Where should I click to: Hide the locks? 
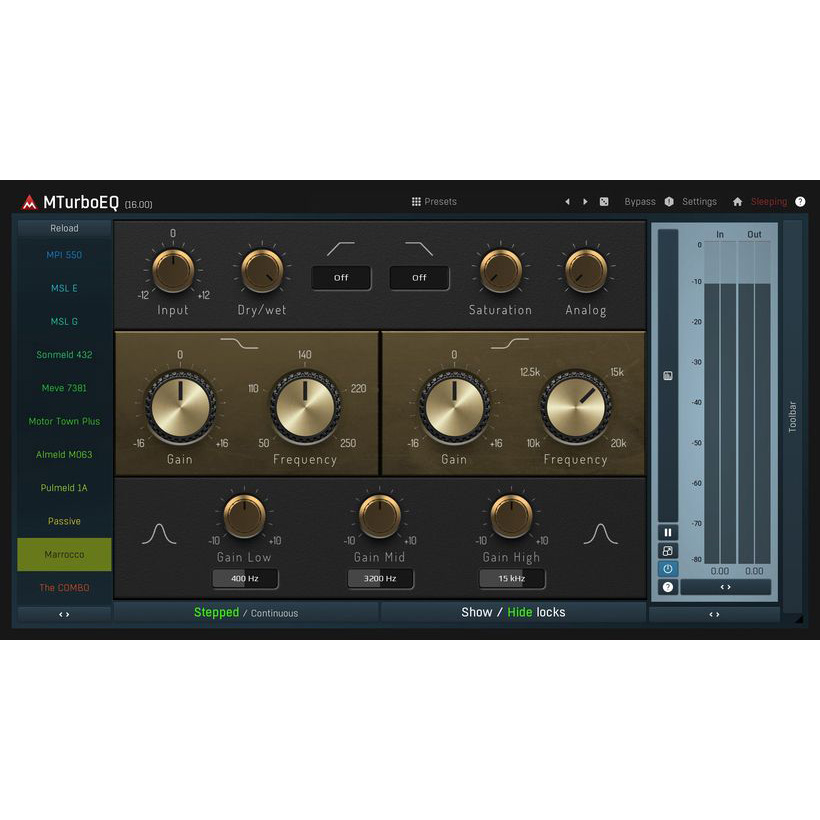[x=520, y=612]
